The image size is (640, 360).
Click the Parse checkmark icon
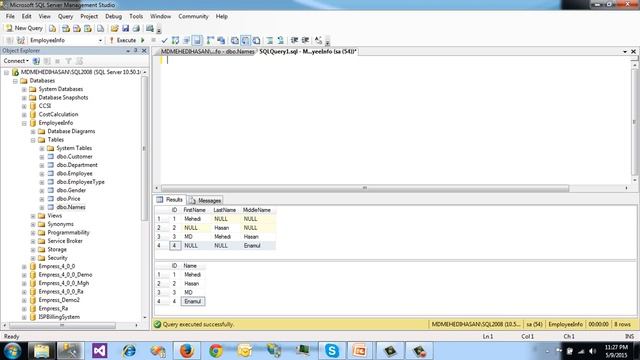[x=164, y=40]
